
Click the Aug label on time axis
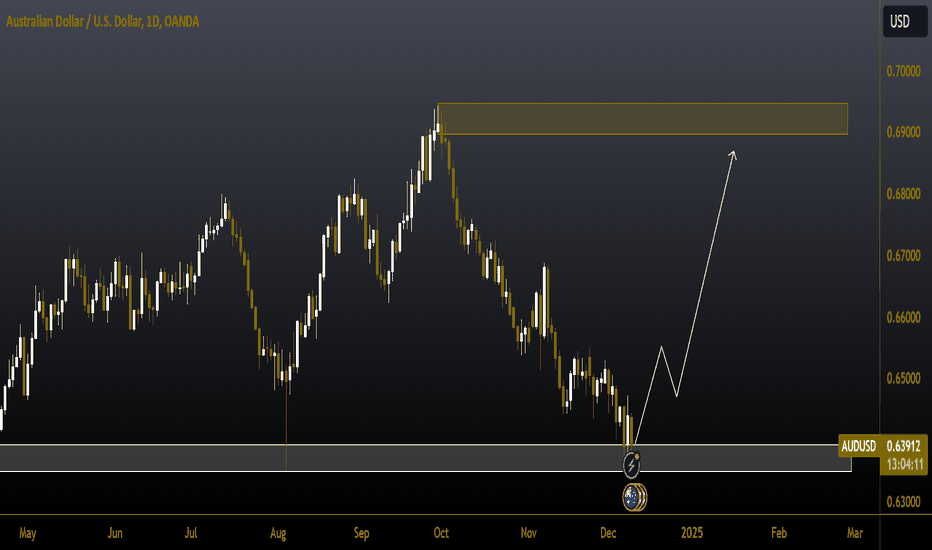(x=278, y=533)
